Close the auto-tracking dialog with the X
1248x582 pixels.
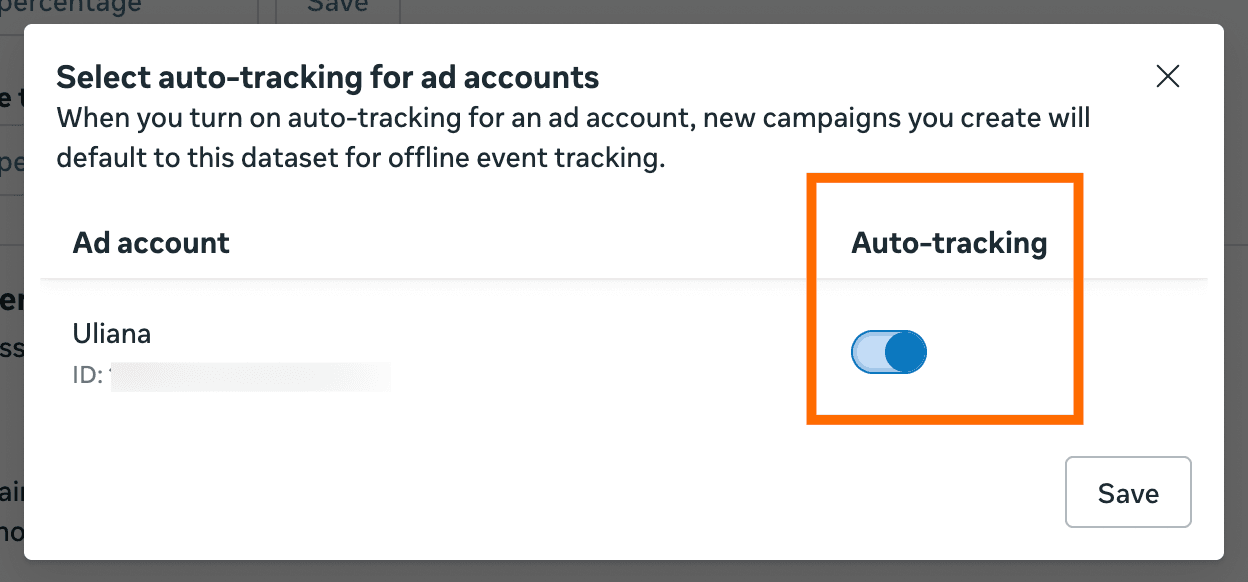click(x=1167, y=76)
